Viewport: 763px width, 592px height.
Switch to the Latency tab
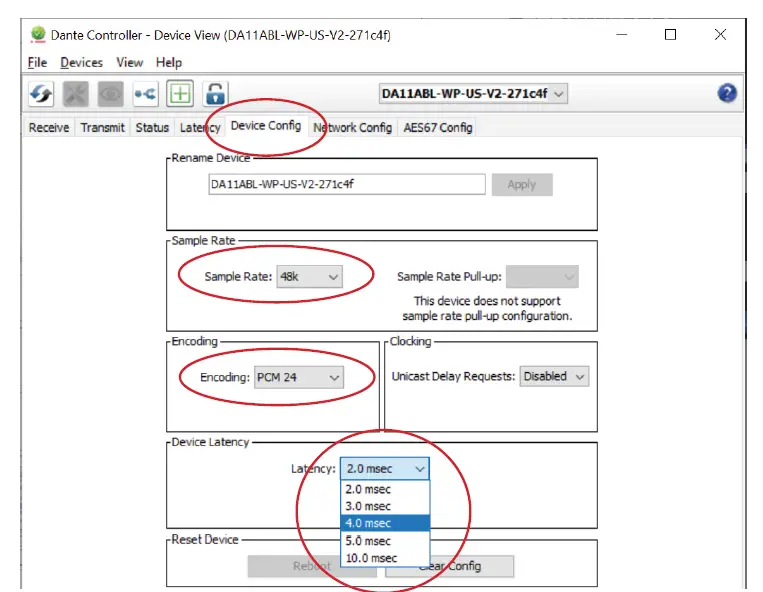[x=200, y=127]
